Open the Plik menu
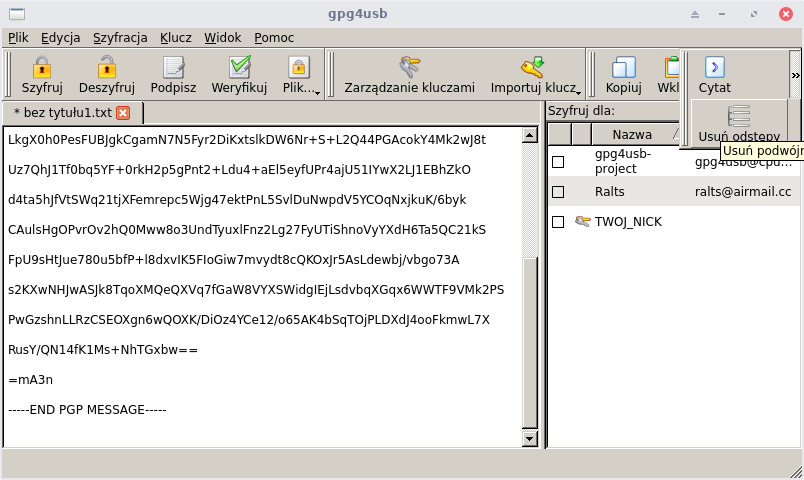804x480 pixels. pyautogui.click(x=18, y=37)
